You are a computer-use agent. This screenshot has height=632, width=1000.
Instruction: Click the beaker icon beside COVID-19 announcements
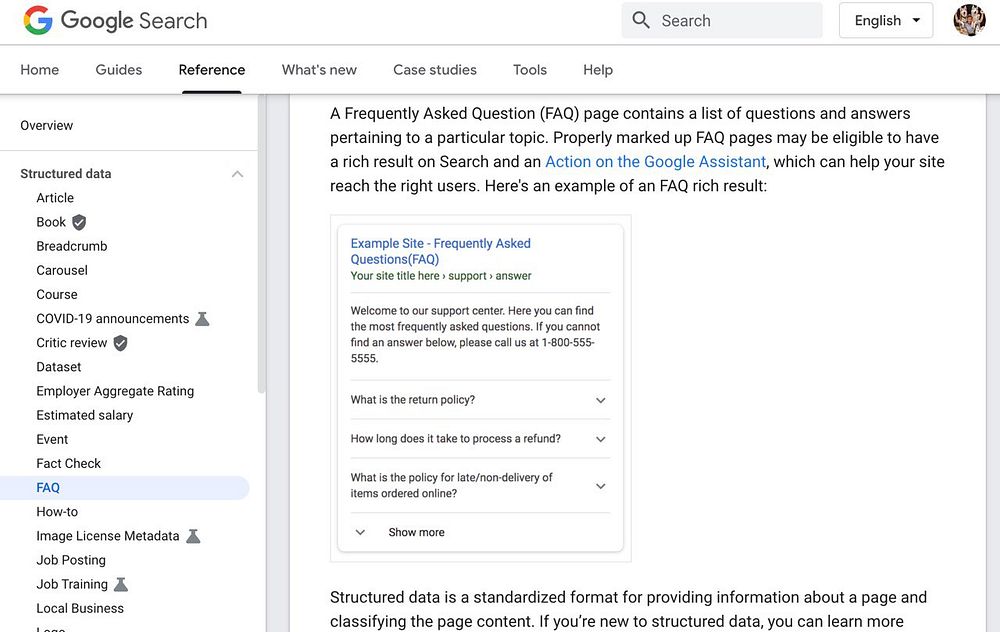point(202,319)
